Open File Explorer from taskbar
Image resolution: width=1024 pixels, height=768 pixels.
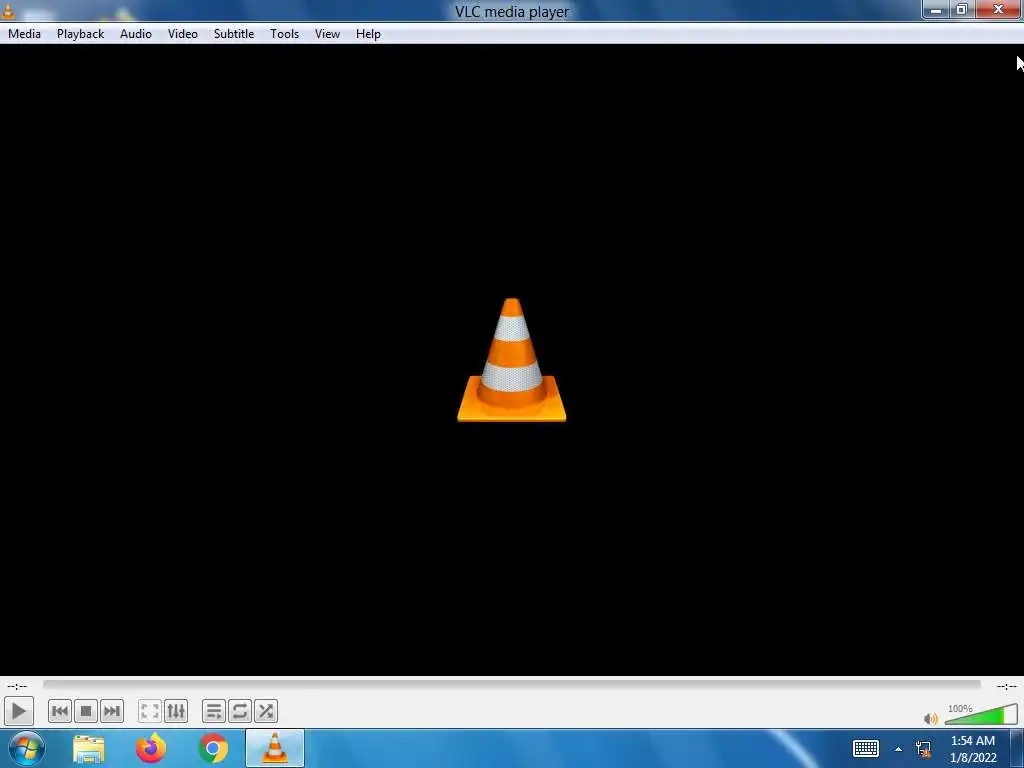[x=89, y=748]
